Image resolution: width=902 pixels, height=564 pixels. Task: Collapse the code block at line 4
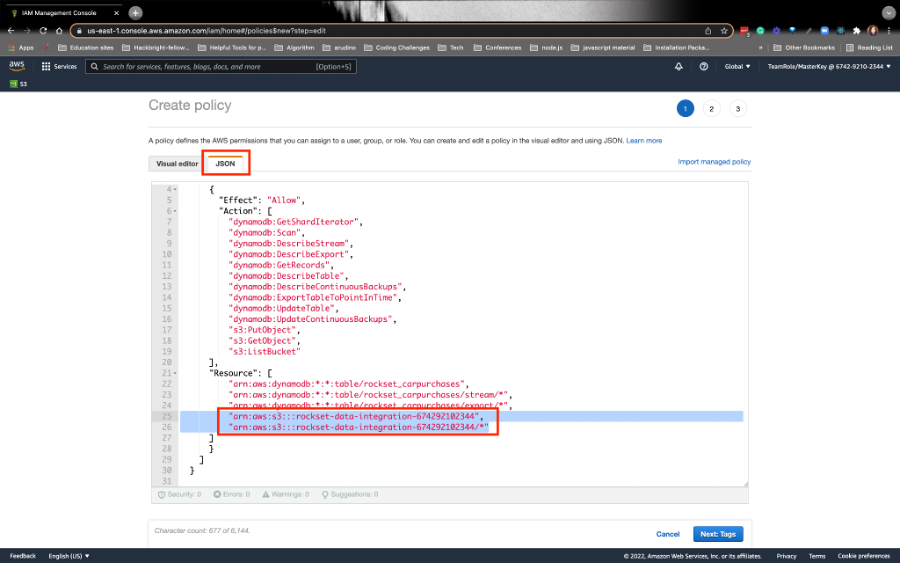[x=175, y=189]
